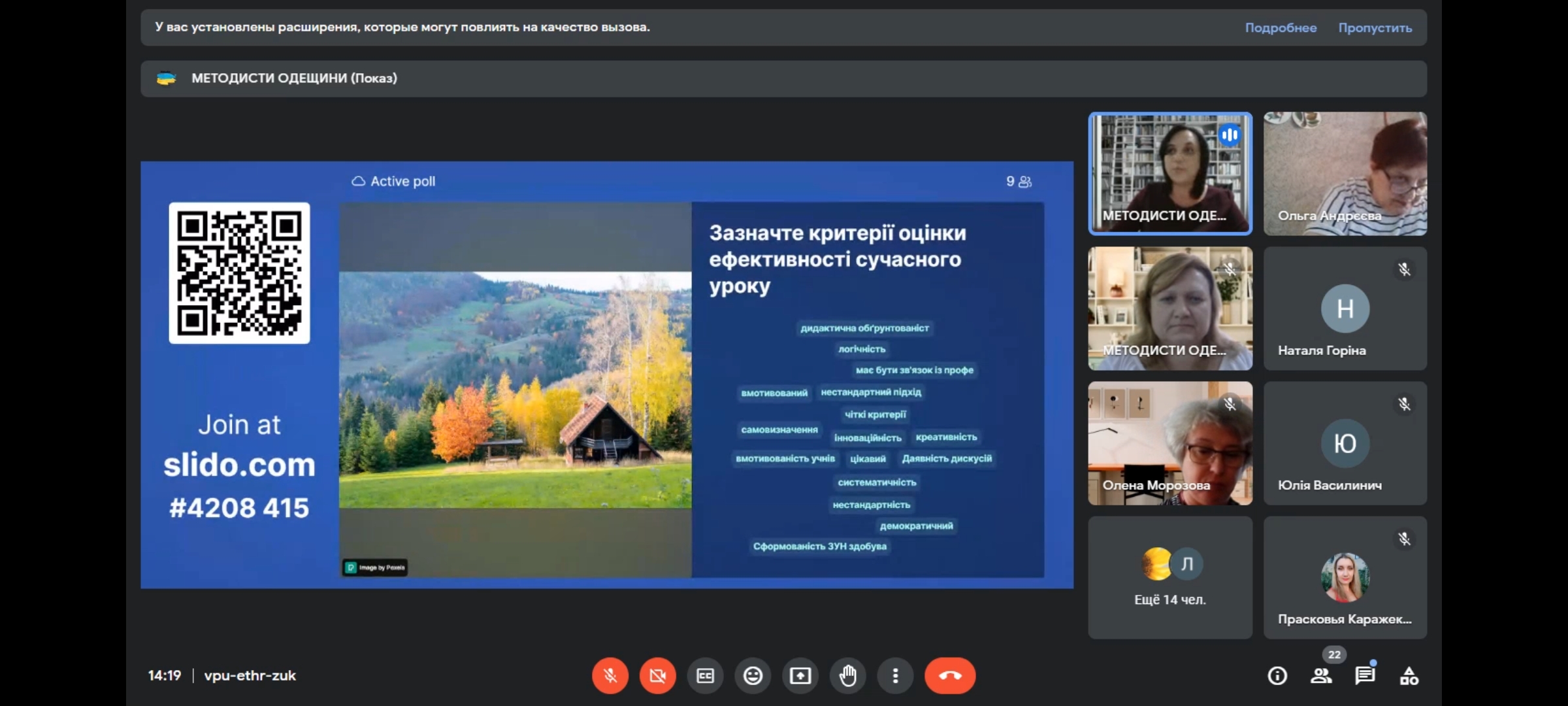
Task: Turn on the camera button
Action: (x=657, y=675)
